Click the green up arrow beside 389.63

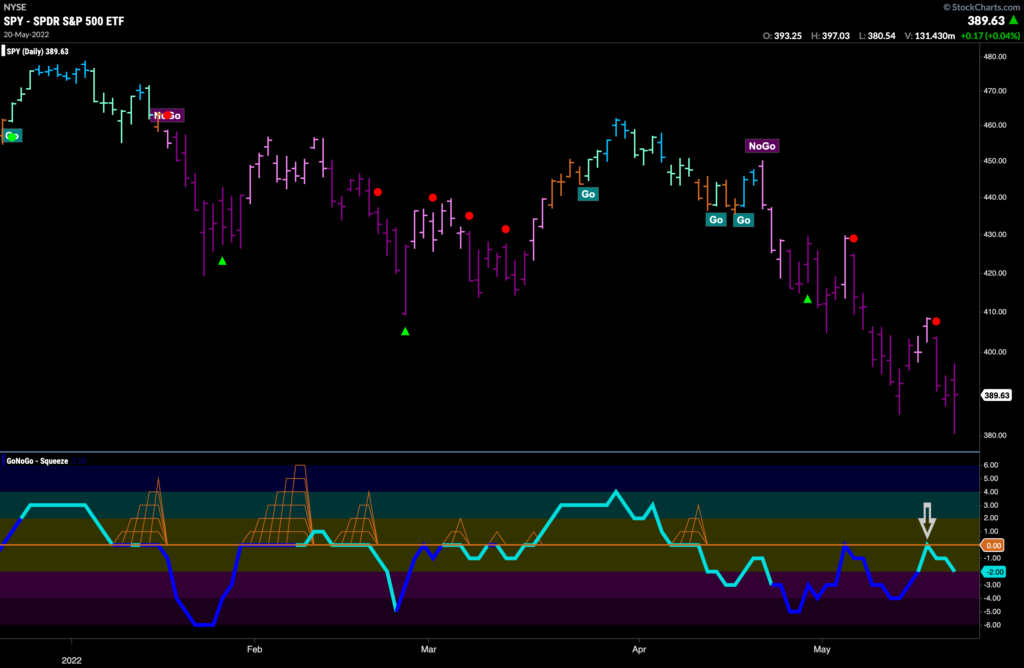tap(1014, 20)
